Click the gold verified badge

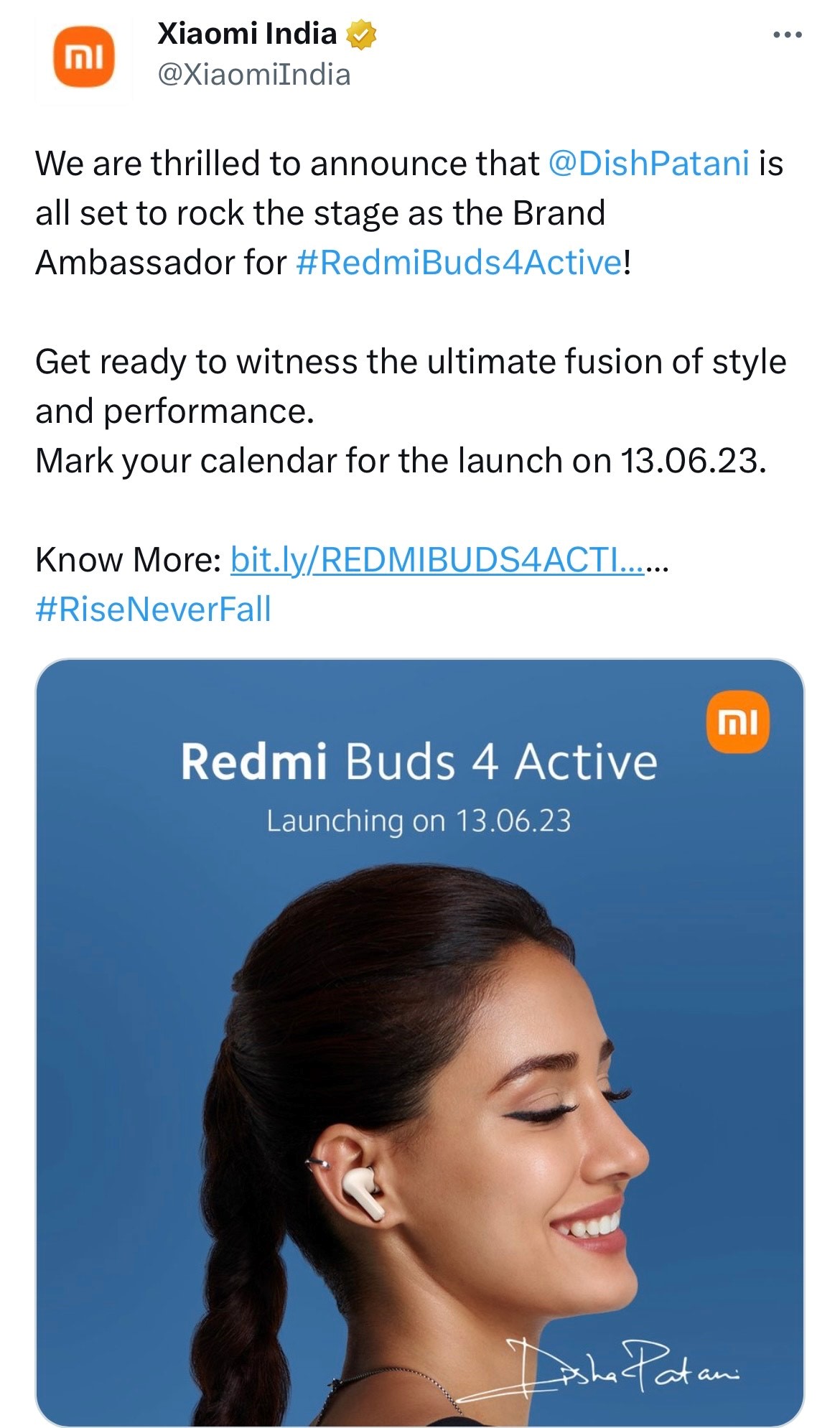point(361,34)
